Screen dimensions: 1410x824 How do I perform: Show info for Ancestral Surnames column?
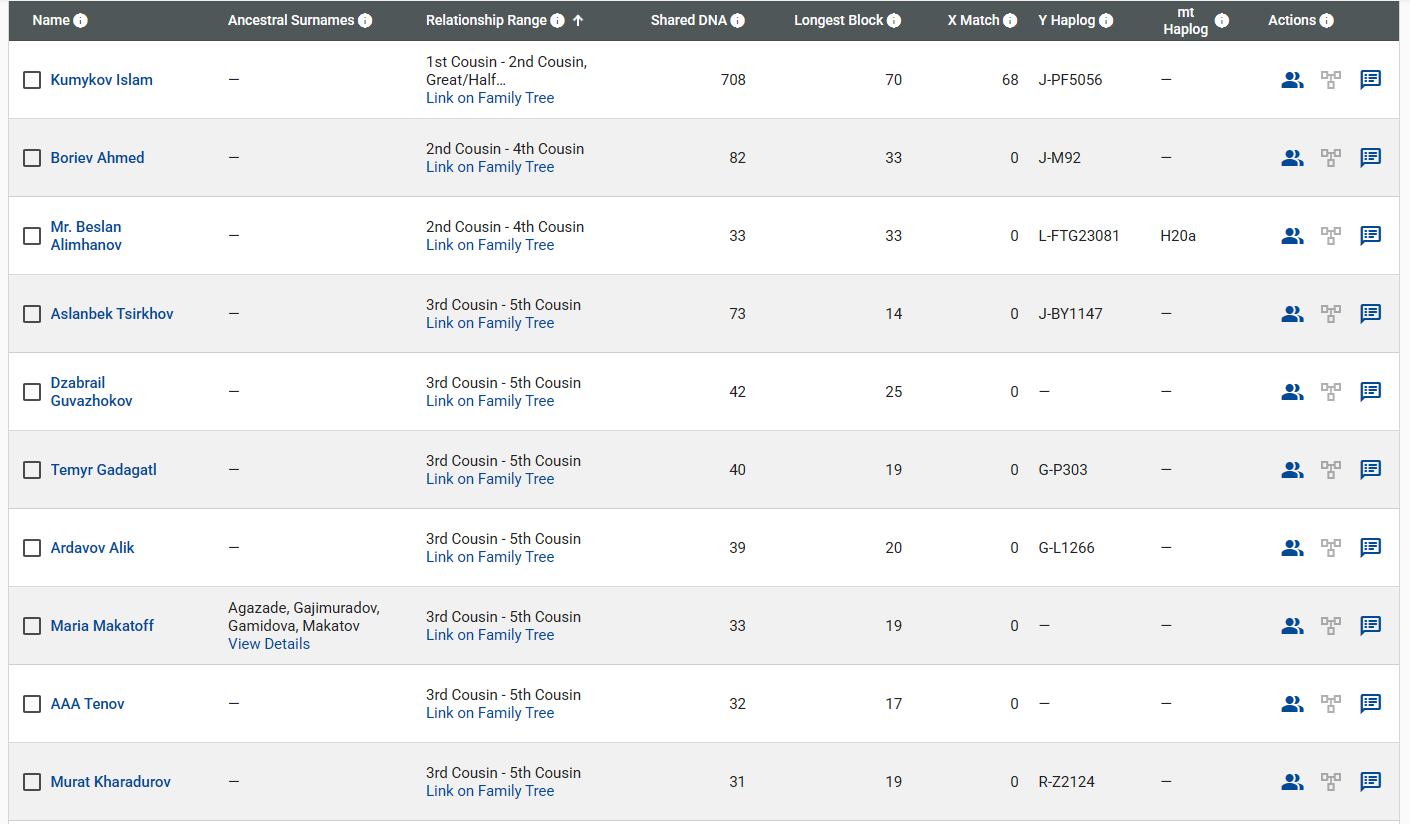(365, 21)
